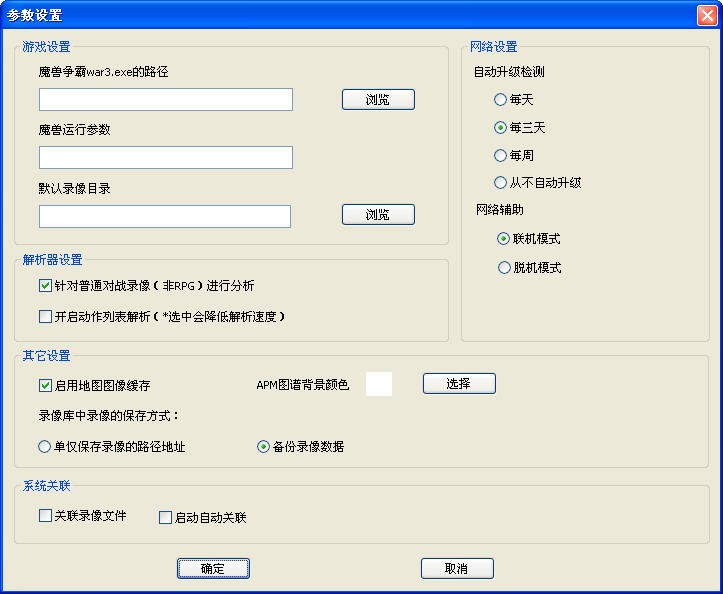Click the 解析器设置 group title
Screen dimensions: 723x594
tap(52, 260)
